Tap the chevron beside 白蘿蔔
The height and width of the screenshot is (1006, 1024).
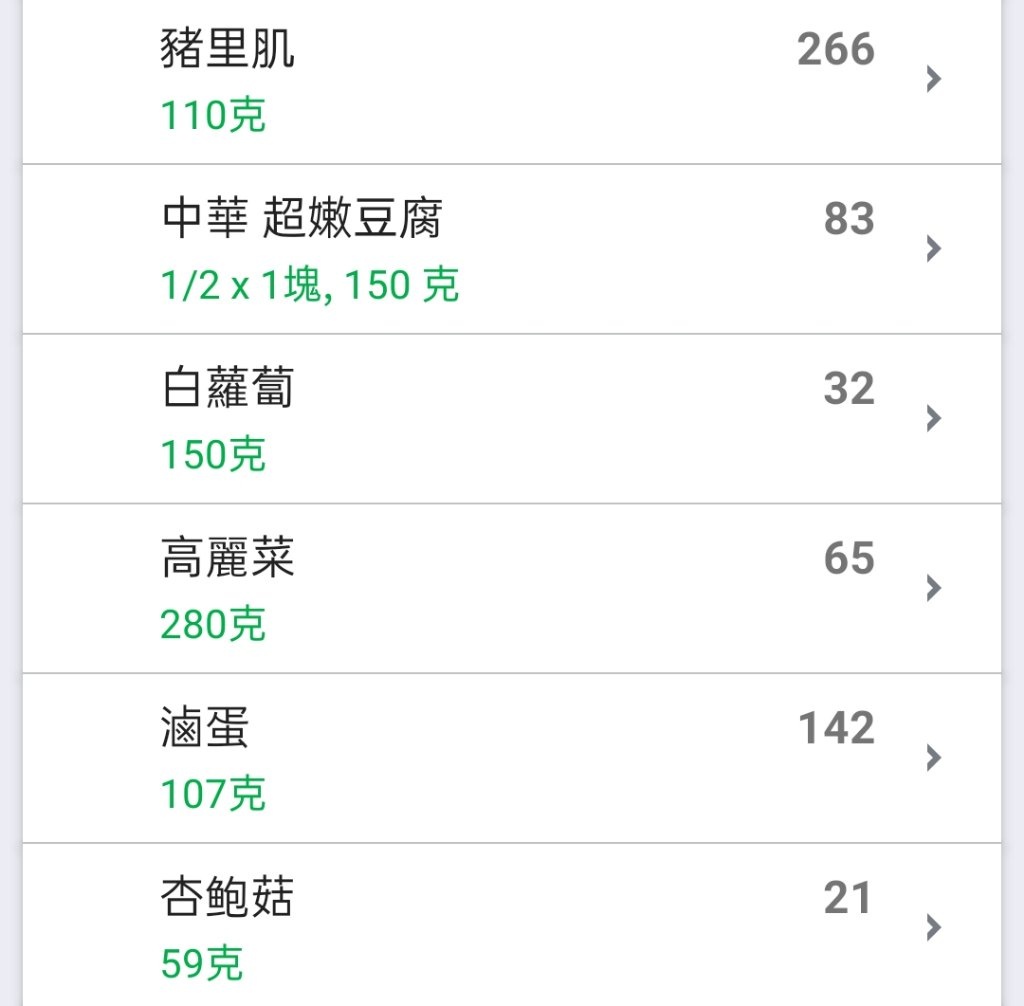coord(933,418)
